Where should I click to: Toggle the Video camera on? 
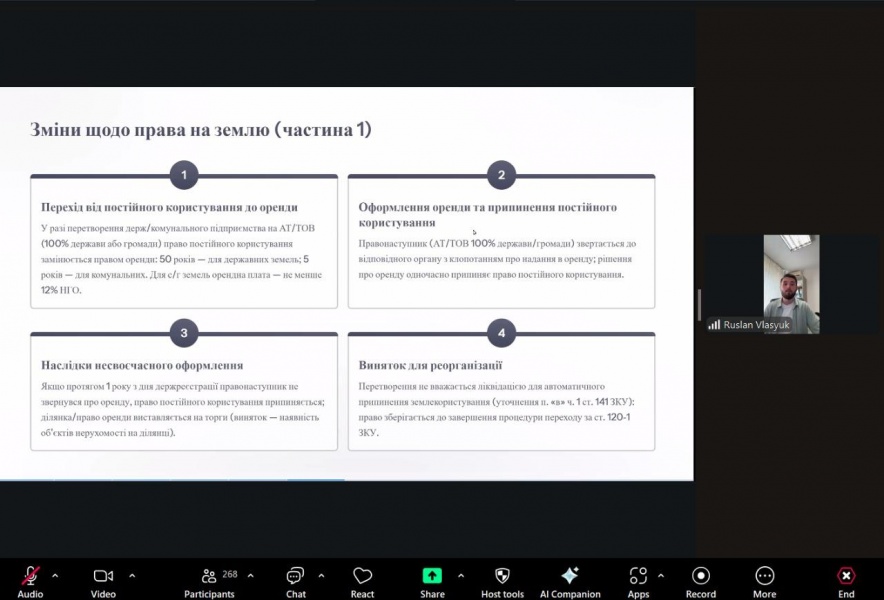pyautogui.click(x=103, y=576)
